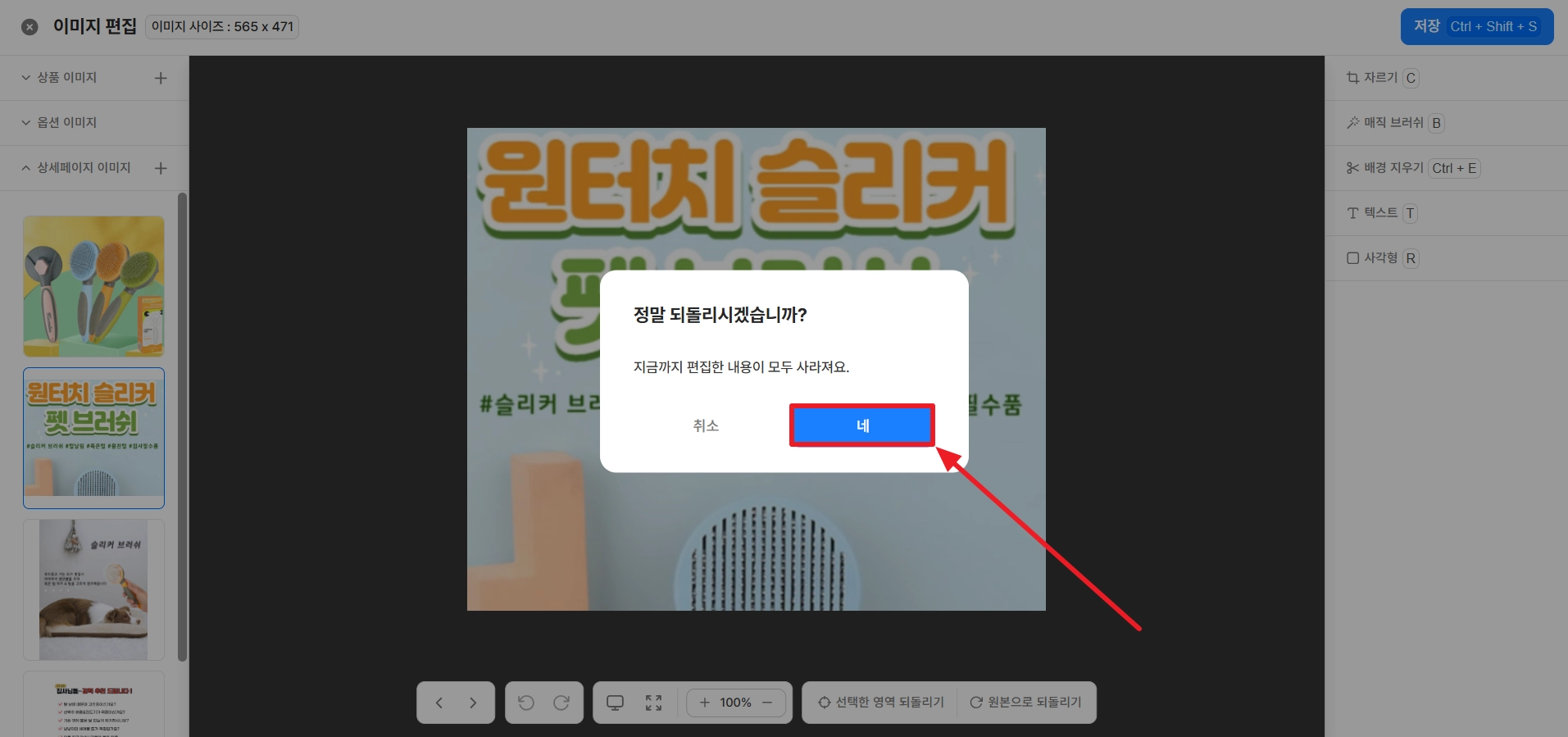
Task: Select the pet brushes product thumbnail
Action: (93, 286)
